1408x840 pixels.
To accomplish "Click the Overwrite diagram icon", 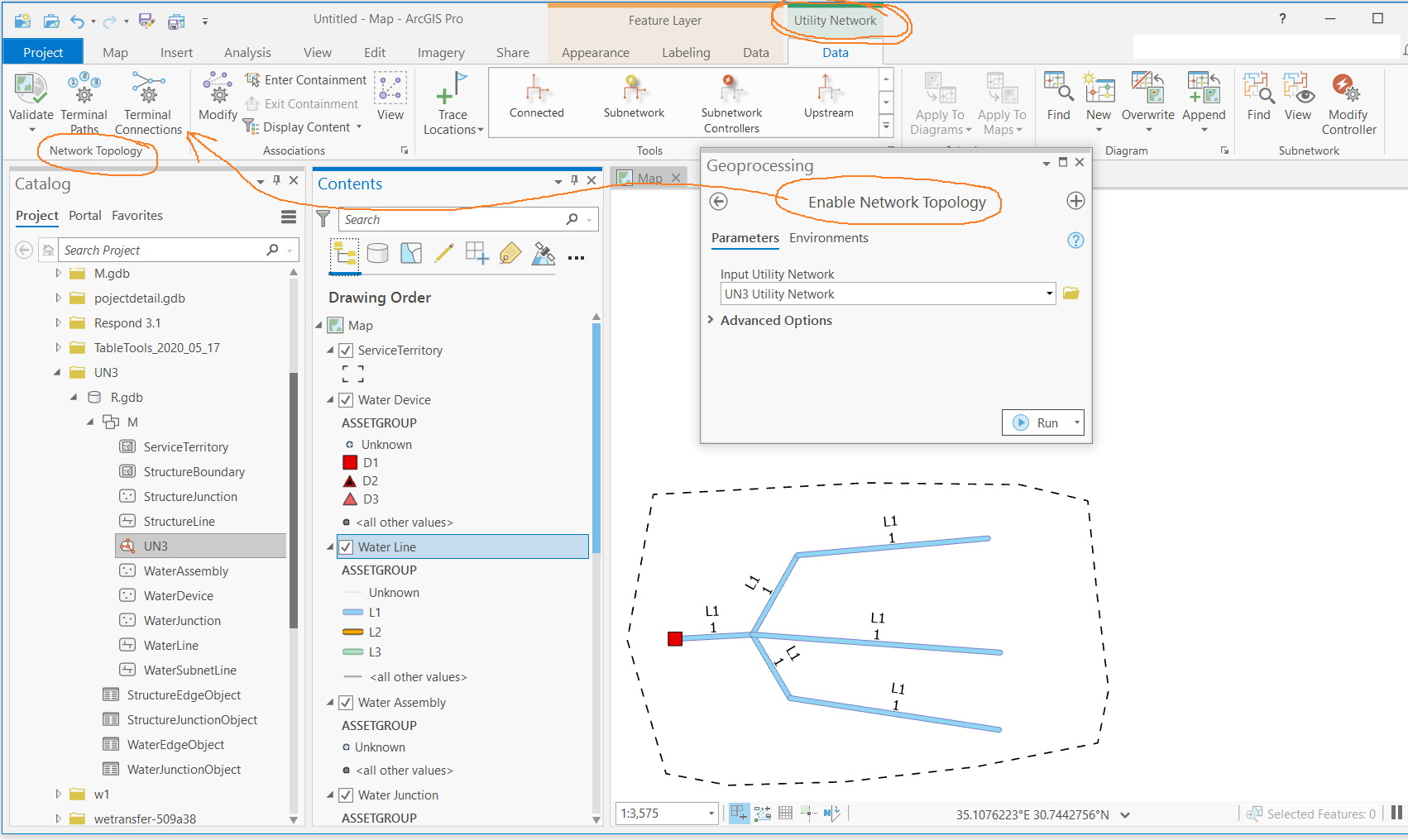I will click(1147, 86).
